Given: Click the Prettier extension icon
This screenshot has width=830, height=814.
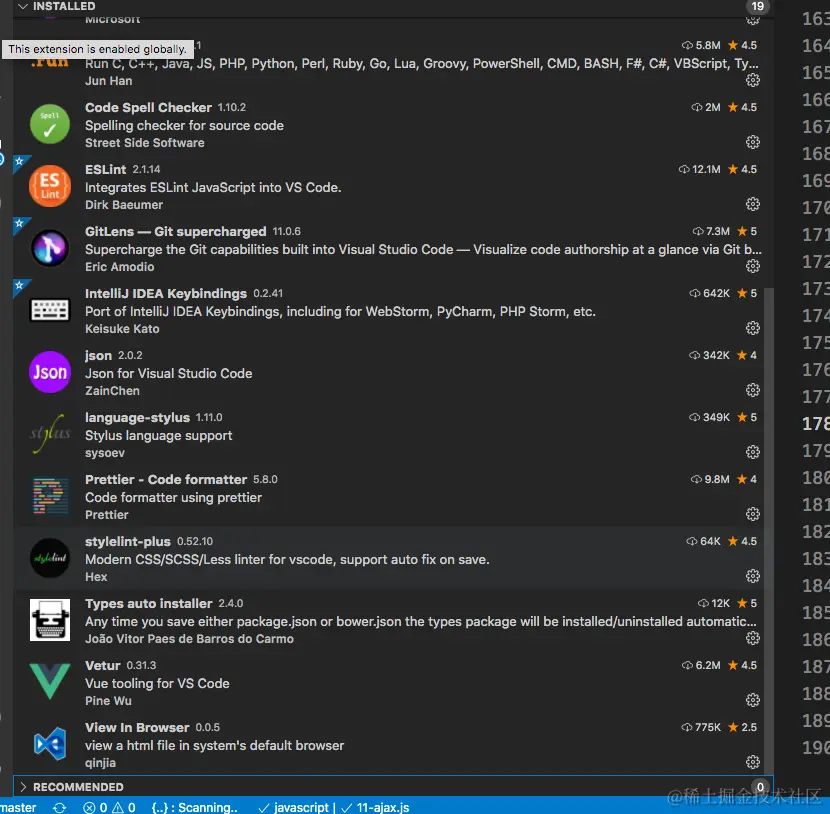Looking at the screenshot, I should (50, 496).
